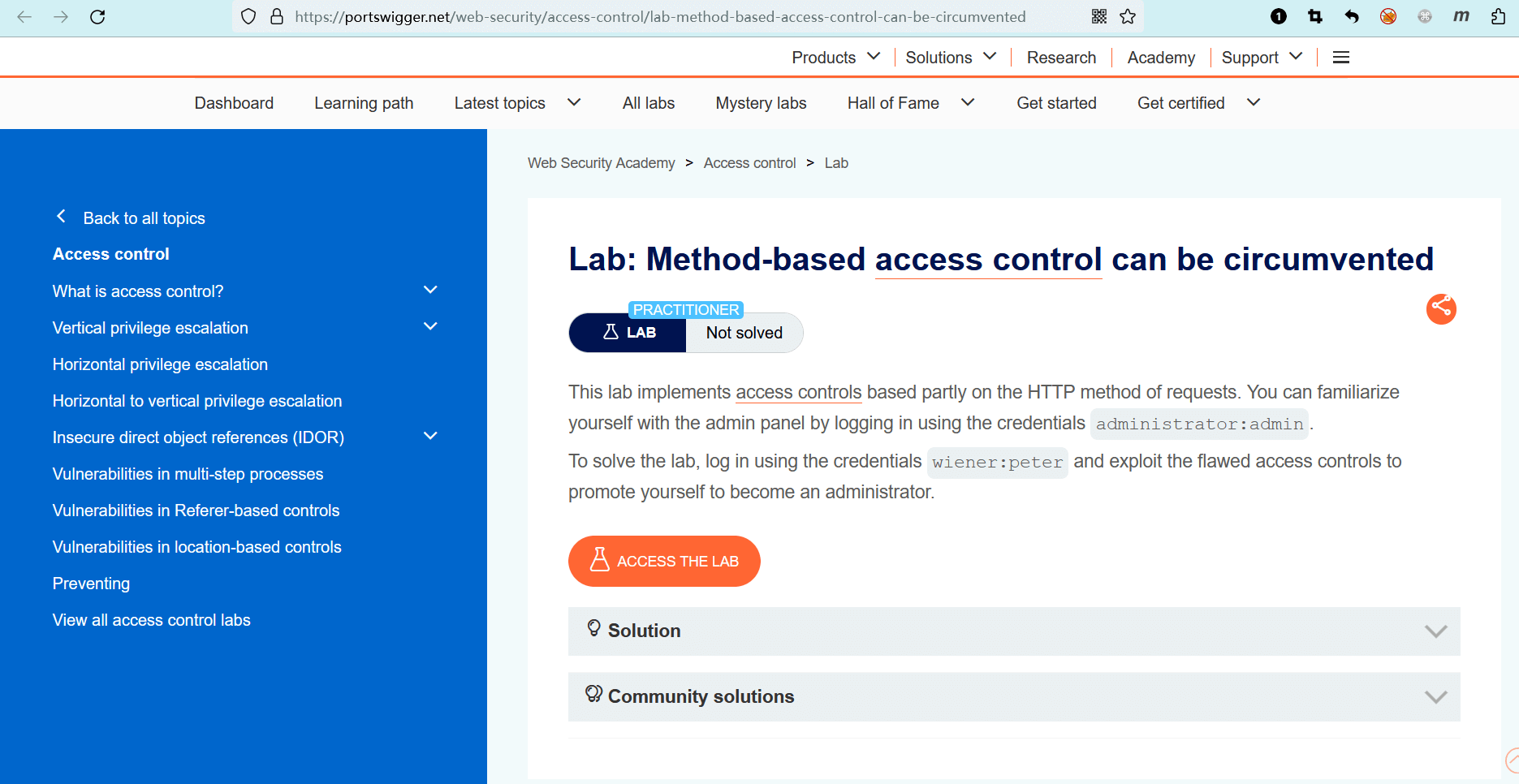Expand Insecure direct object references chevron
The height and width of the screenshot is (784, 1519).
[x=430, y=437]
